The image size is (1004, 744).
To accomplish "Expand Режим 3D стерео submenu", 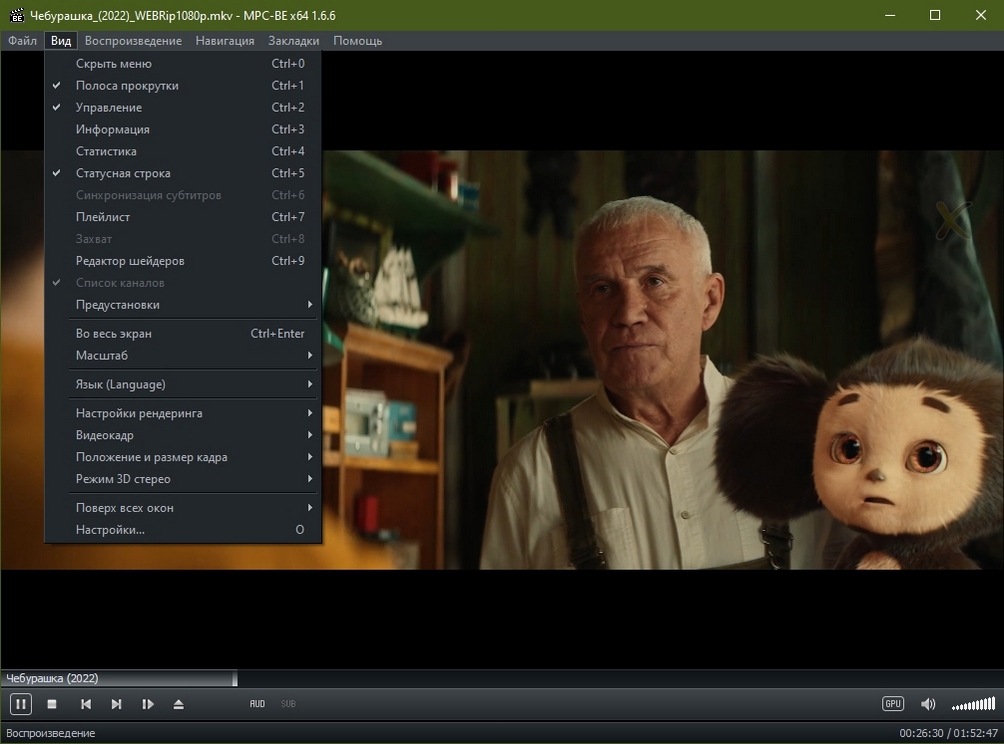I will (x=183, y=479).
